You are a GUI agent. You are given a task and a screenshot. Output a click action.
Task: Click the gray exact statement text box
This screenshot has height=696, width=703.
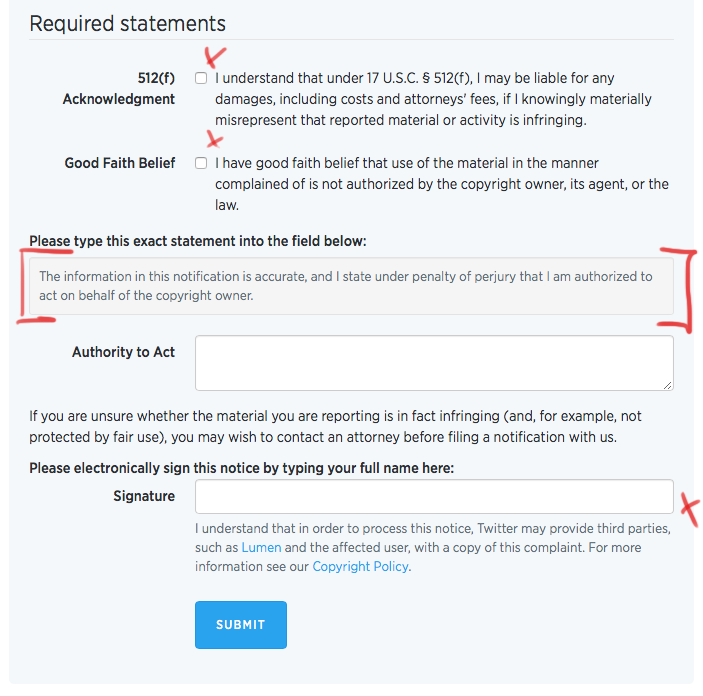pos(351,286)
